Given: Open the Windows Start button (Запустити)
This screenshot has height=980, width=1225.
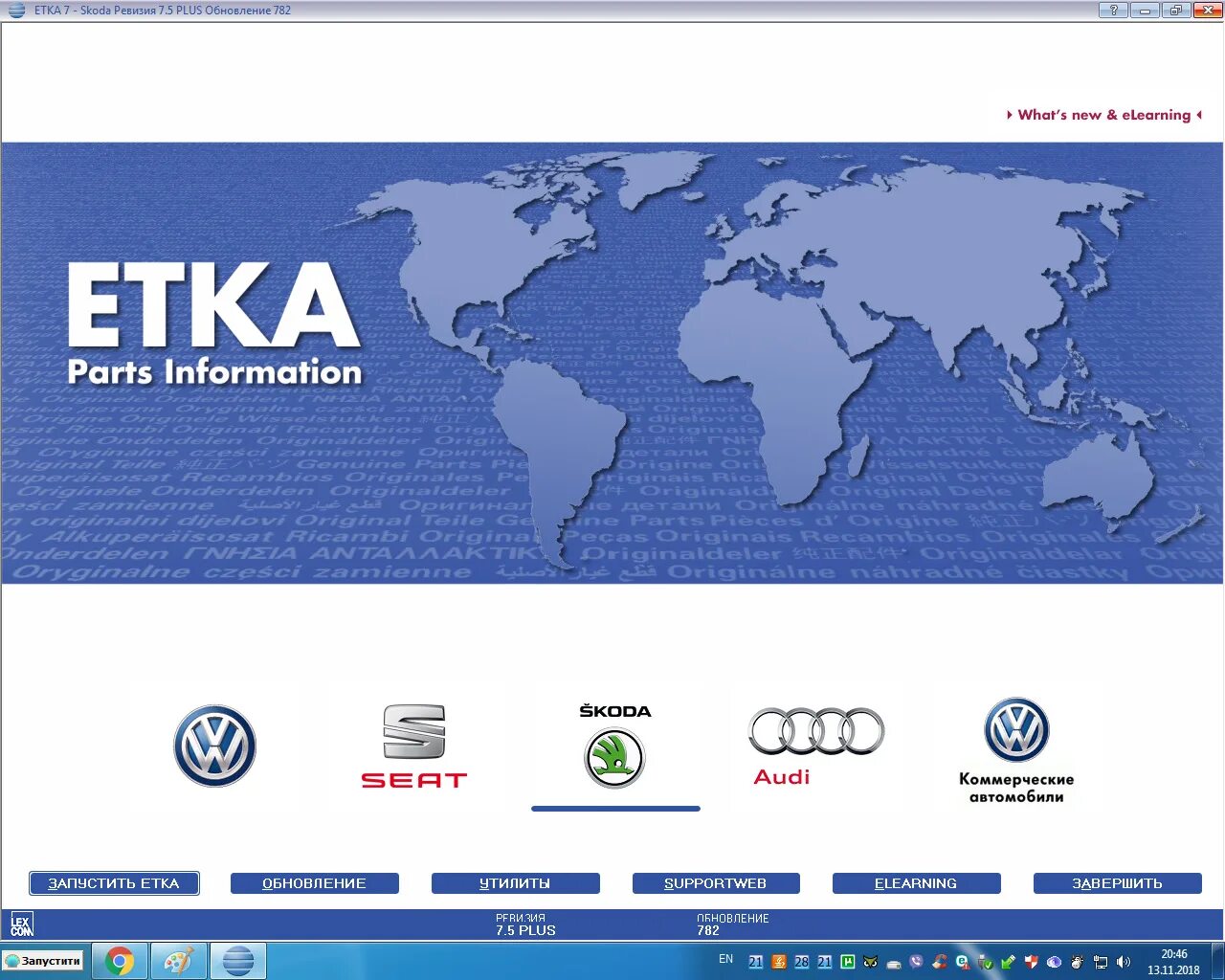Looking at the screenshot, I should pos(43,960).
